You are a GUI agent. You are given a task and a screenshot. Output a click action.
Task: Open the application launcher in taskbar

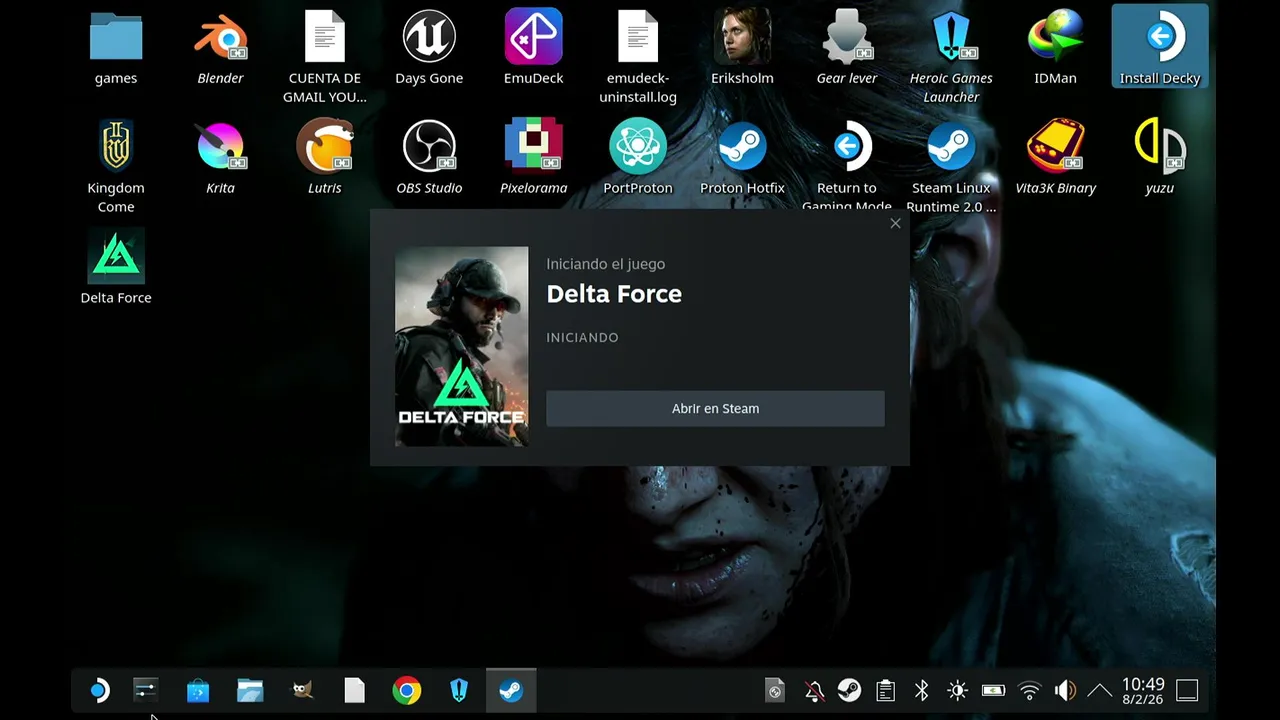pos(98,690)
